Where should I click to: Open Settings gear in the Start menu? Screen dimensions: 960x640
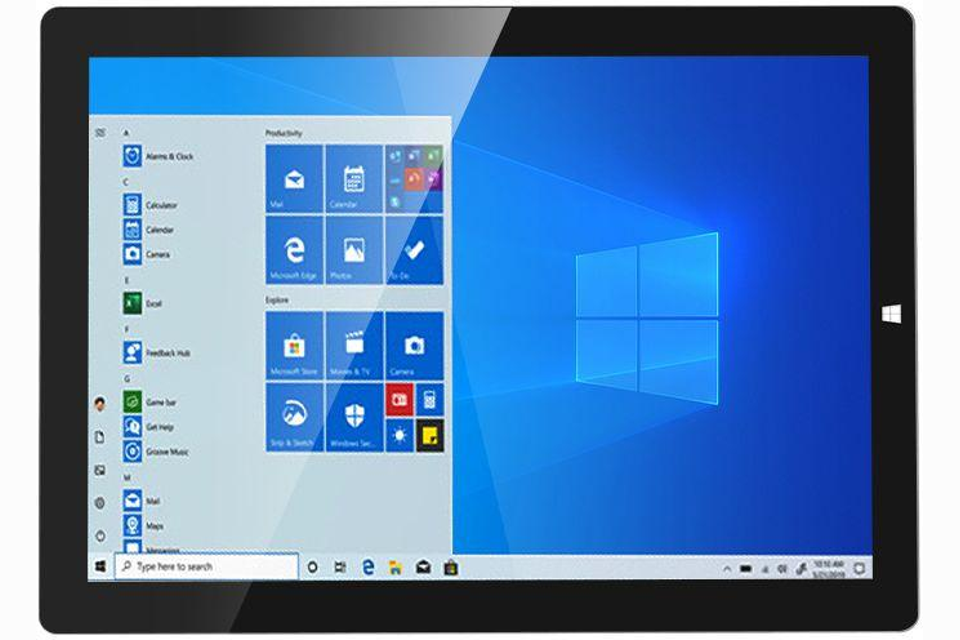(x=100, y=503)
